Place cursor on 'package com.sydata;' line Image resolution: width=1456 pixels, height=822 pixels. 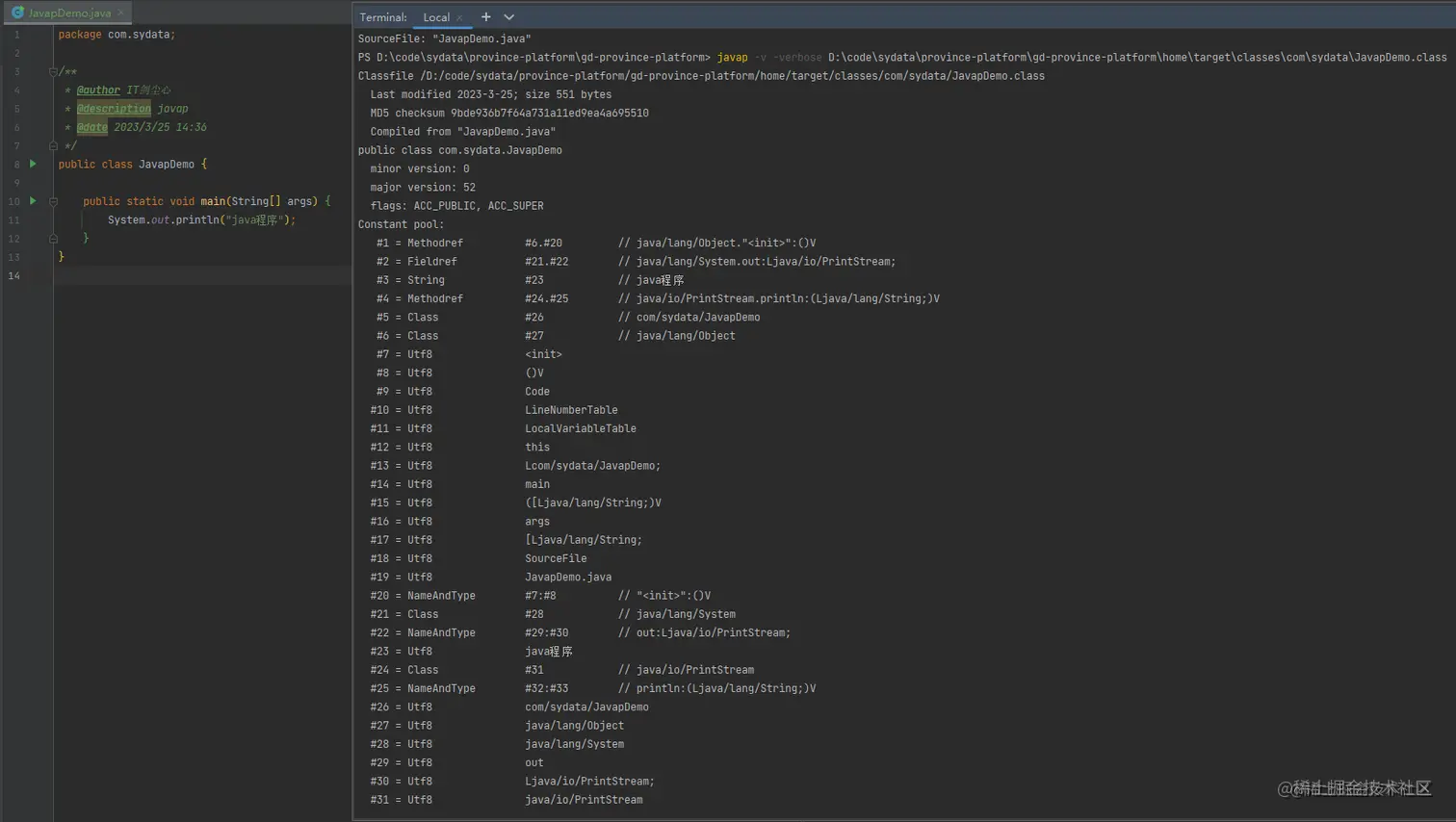tap(117, 34)
